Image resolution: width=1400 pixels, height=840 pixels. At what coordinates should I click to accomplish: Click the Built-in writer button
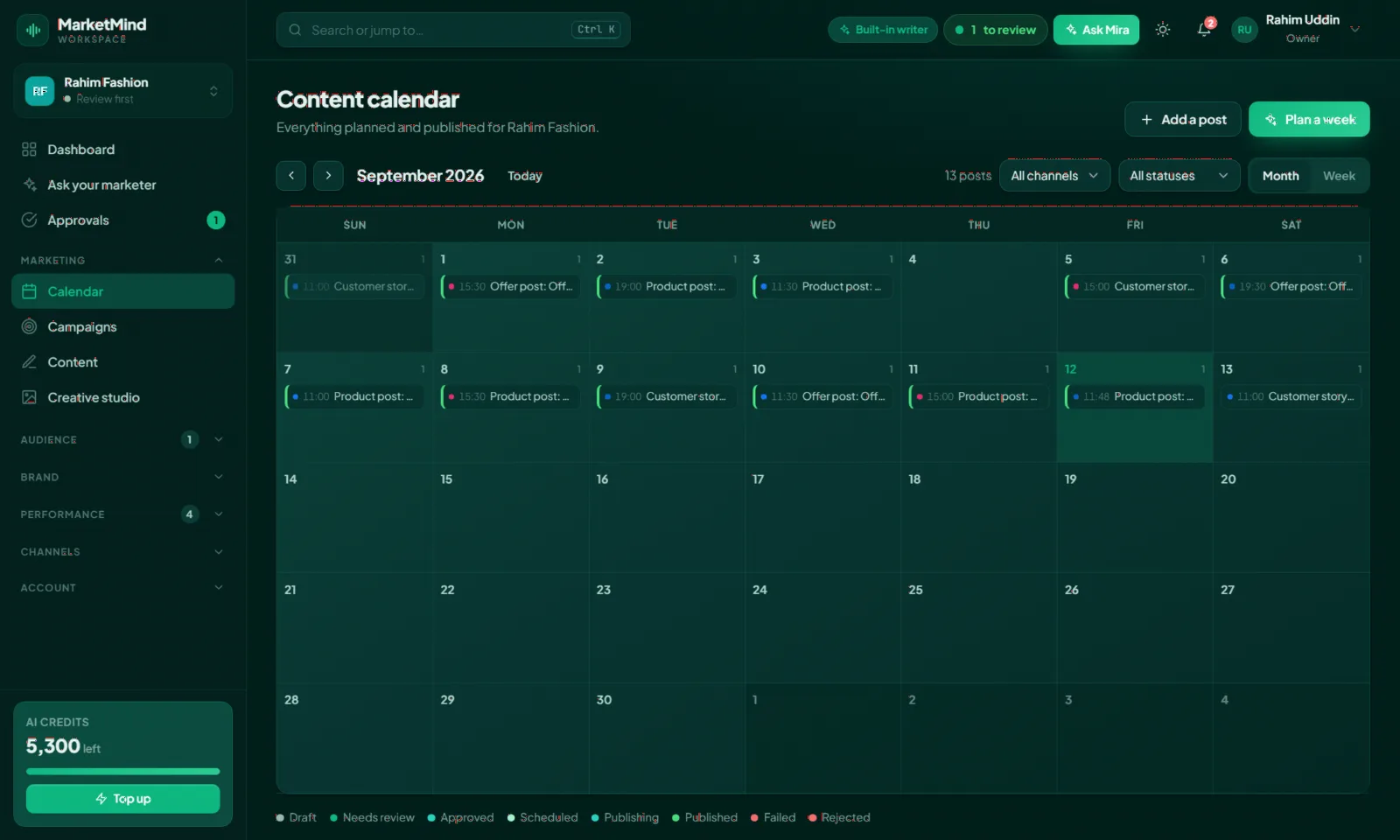[883, 30]
